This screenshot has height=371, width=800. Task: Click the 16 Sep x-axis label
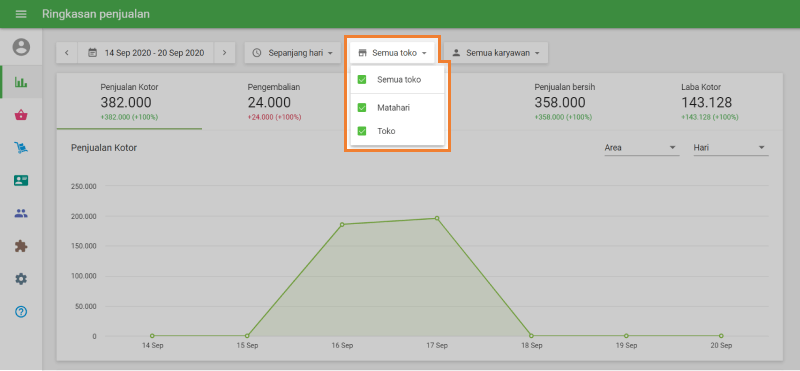point(342,345)
